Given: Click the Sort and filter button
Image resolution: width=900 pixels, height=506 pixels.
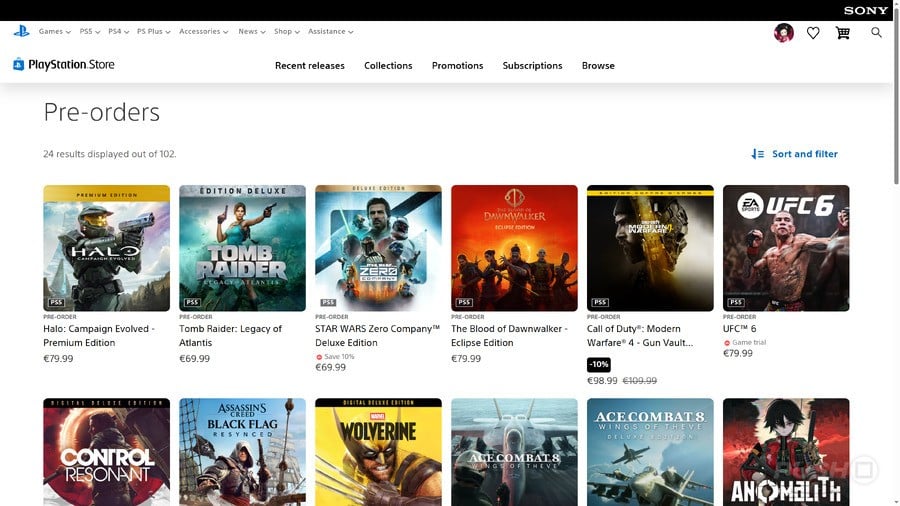Looking at the screenshot, I should [x=794, y=154].
